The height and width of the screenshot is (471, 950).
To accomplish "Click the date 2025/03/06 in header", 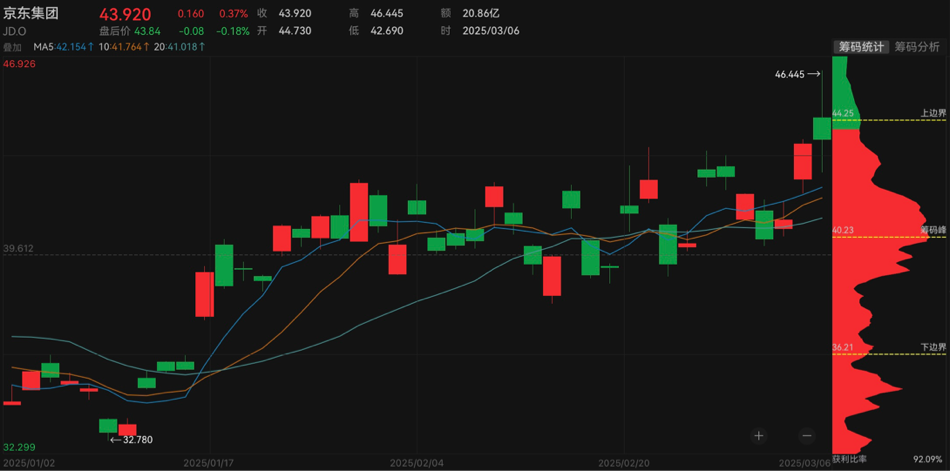I will coord(490,31).
